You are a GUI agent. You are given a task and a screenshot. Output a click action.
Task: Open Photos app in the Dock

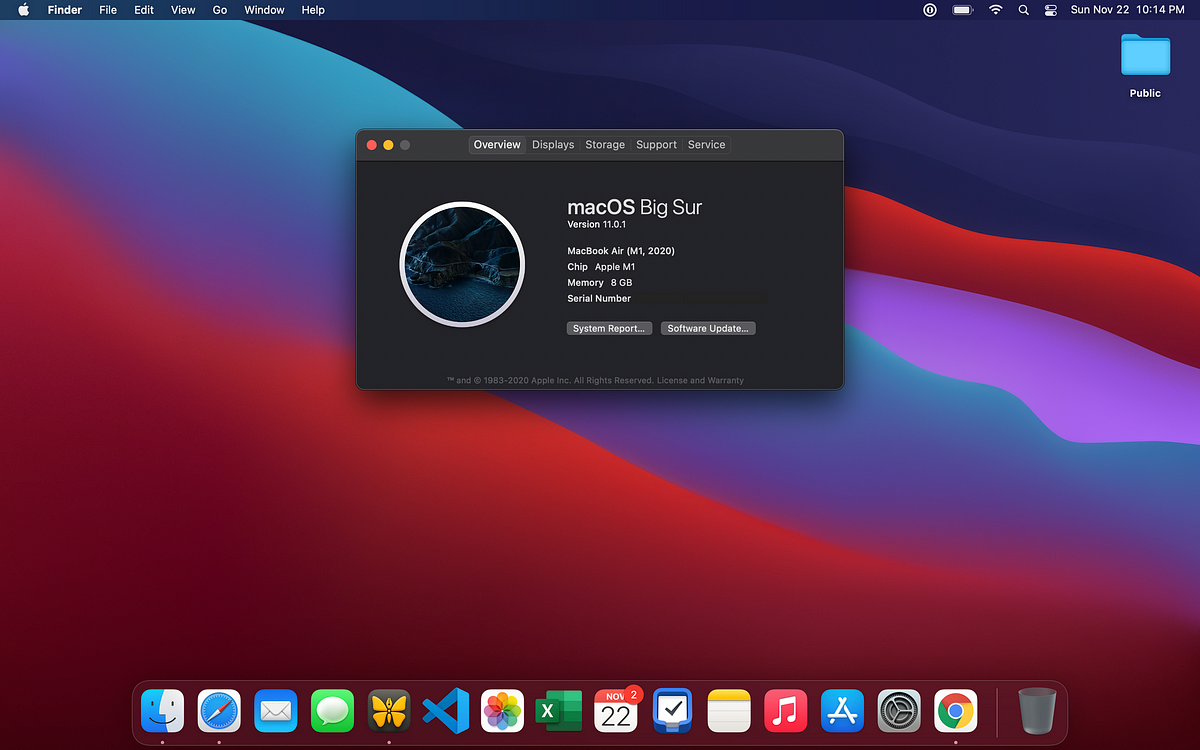502,711
